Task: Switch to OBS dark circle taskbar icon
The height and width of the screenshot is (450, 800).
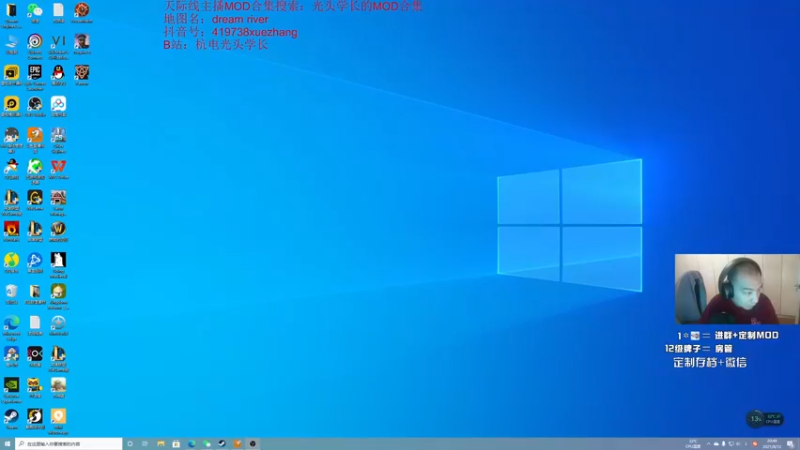Action: [x=253, y=444]
